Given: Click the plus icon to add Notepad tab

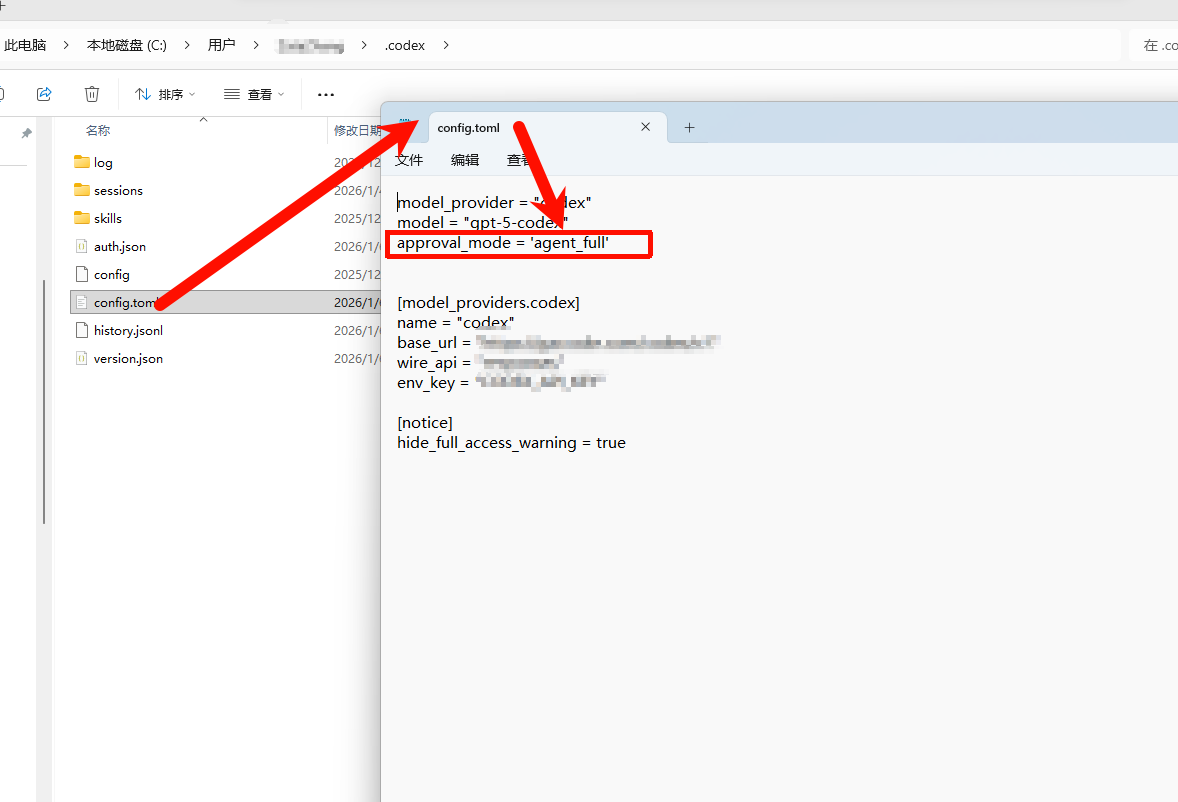Looking at the screenshot, I should click(689, 127).
